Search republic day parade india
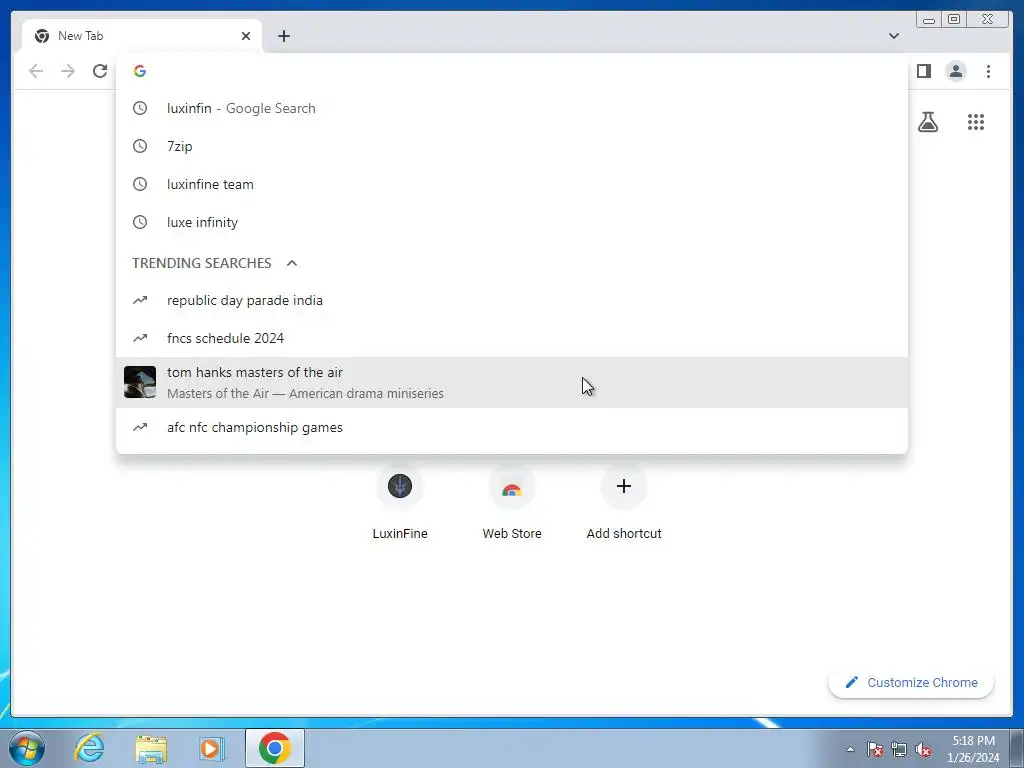1024x768 pixels. point(511,300)
